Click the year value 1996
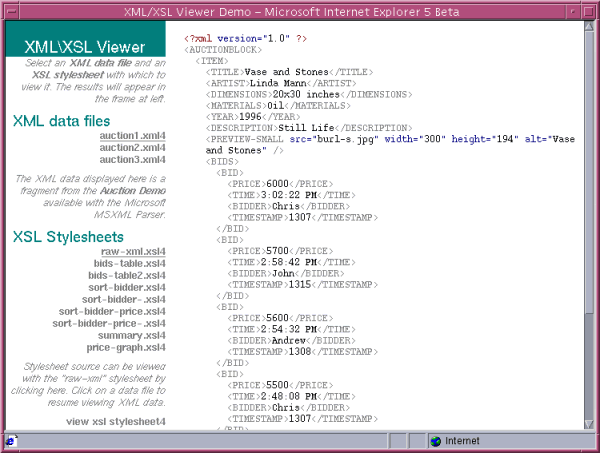Screen dimensions: 600x453 click(250, 117)
